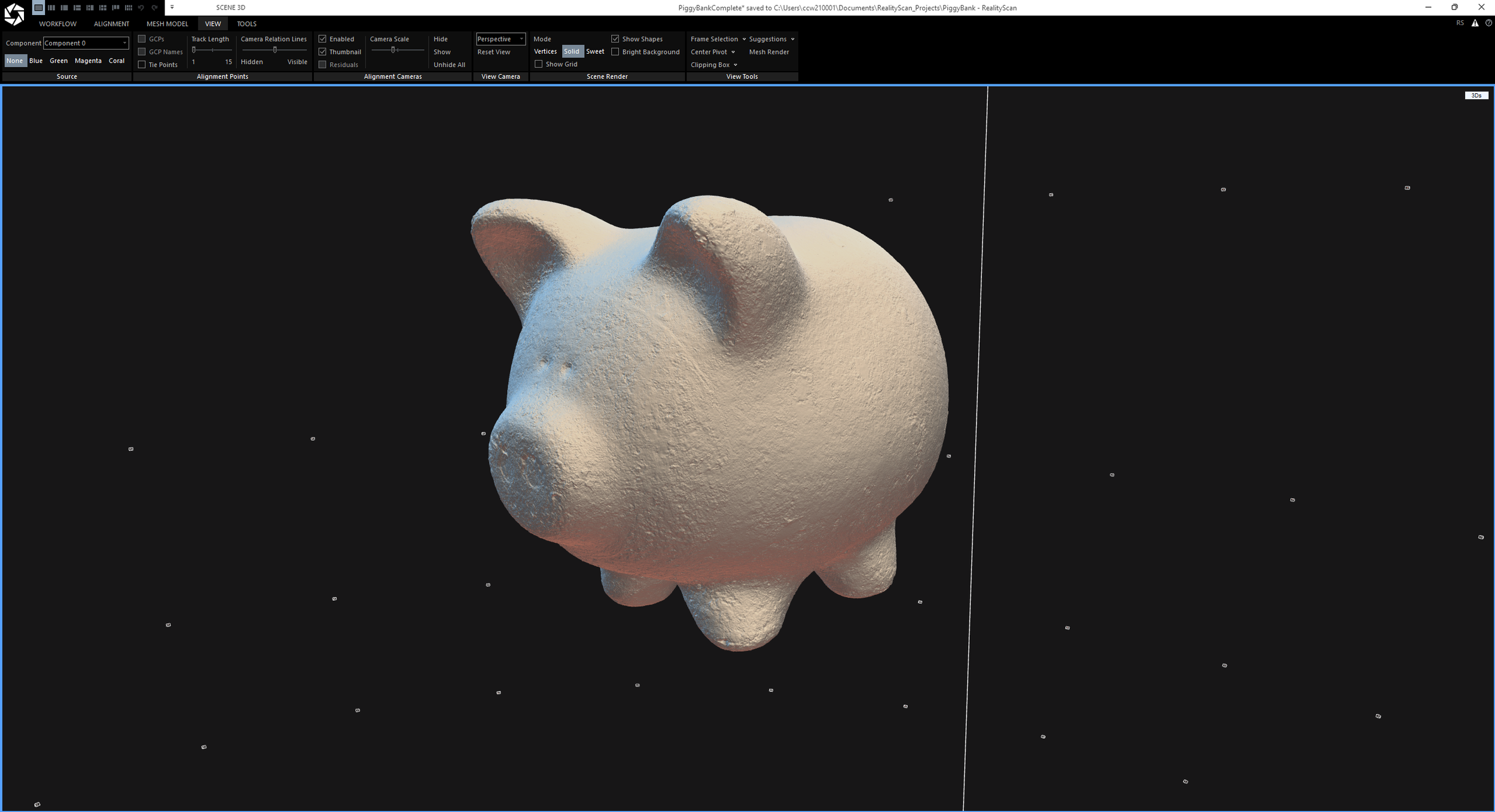Uncheck the Thumbnail checkbox

(322, 52)
